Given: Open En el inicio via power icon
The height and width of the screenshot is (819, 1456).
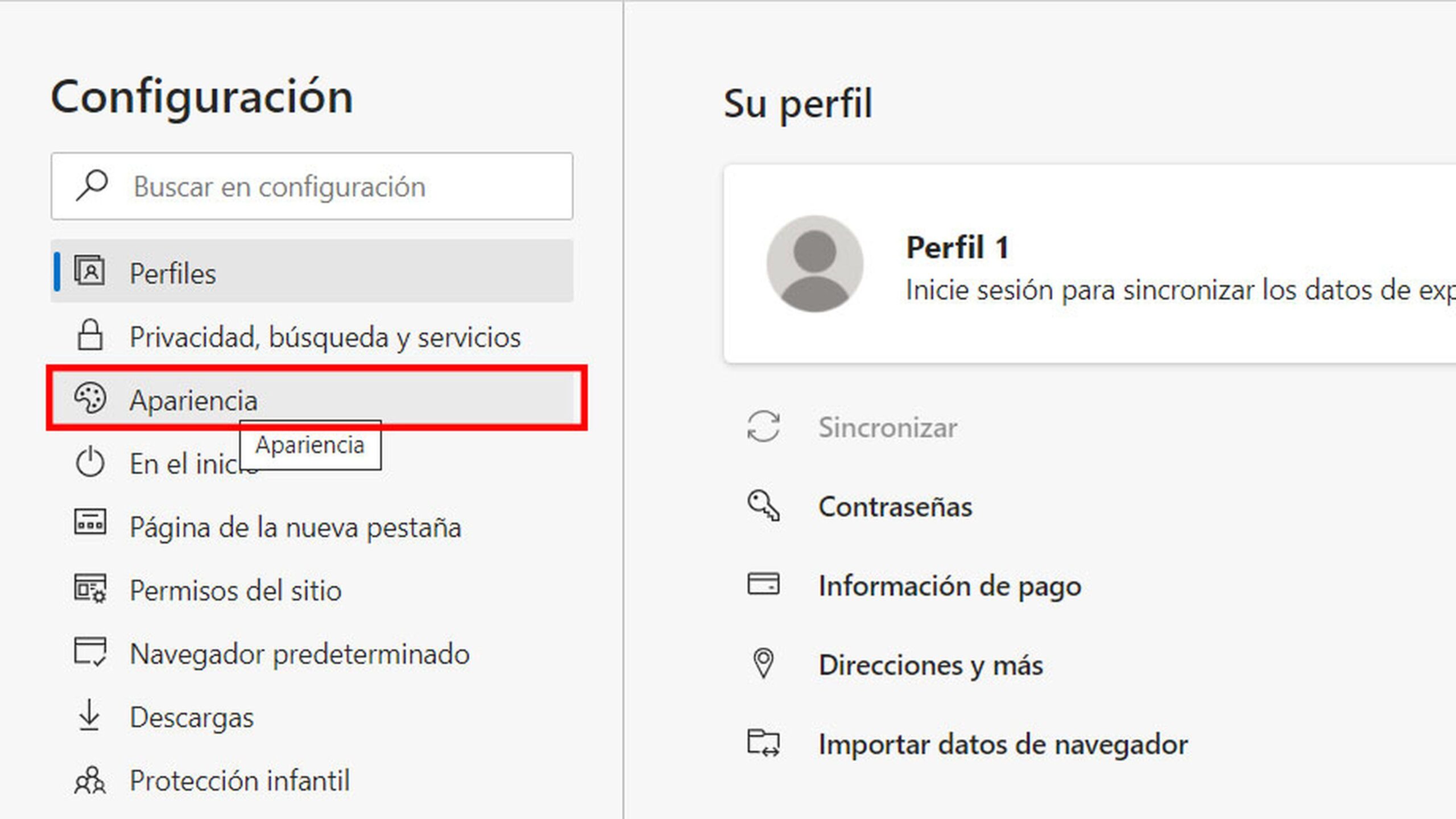Looking at the screenshot, I should coord(91,463).
